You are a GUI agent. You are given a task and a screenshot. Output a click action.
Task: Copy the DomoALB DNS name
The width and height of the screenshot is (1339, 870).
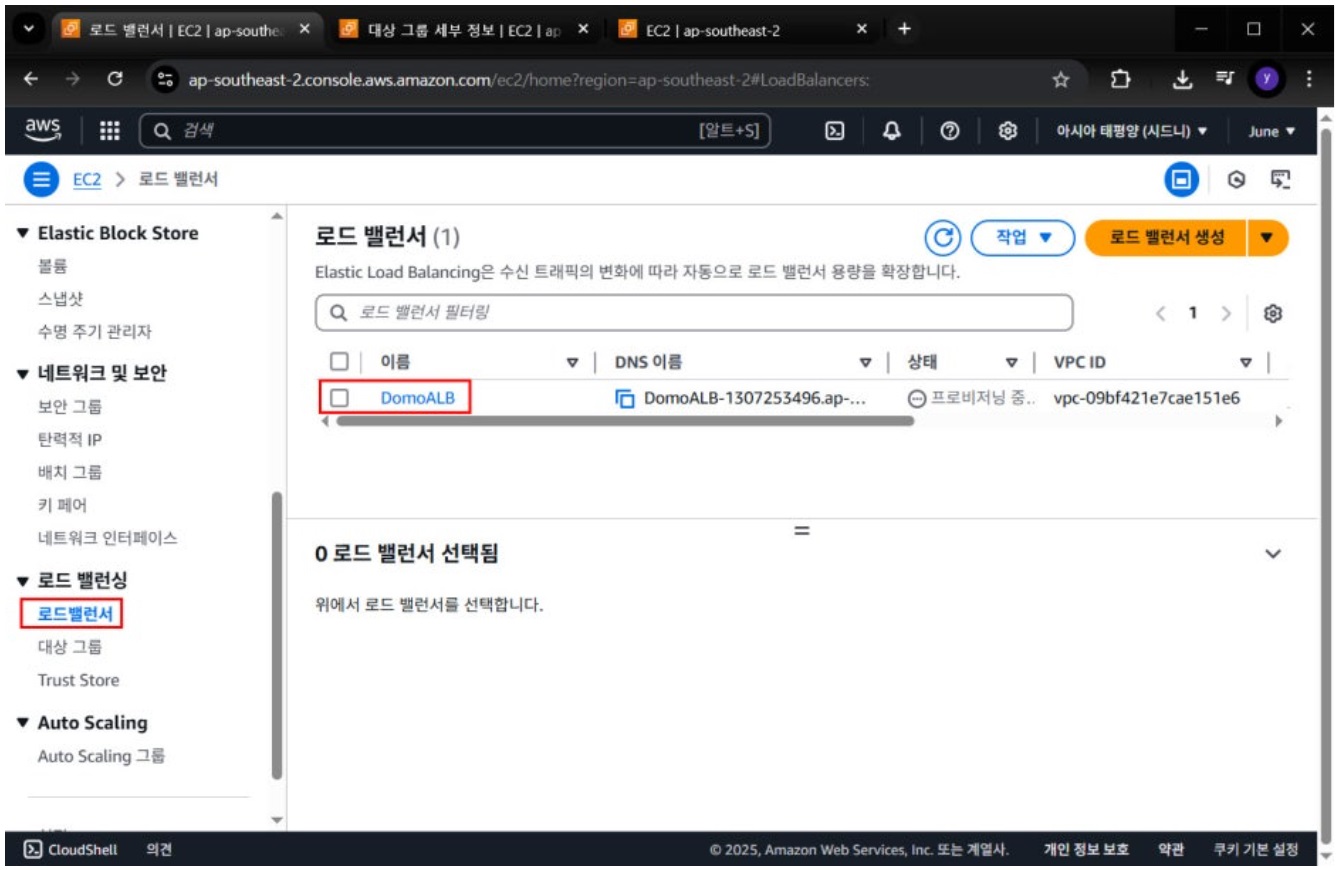[x=625, y=398]
